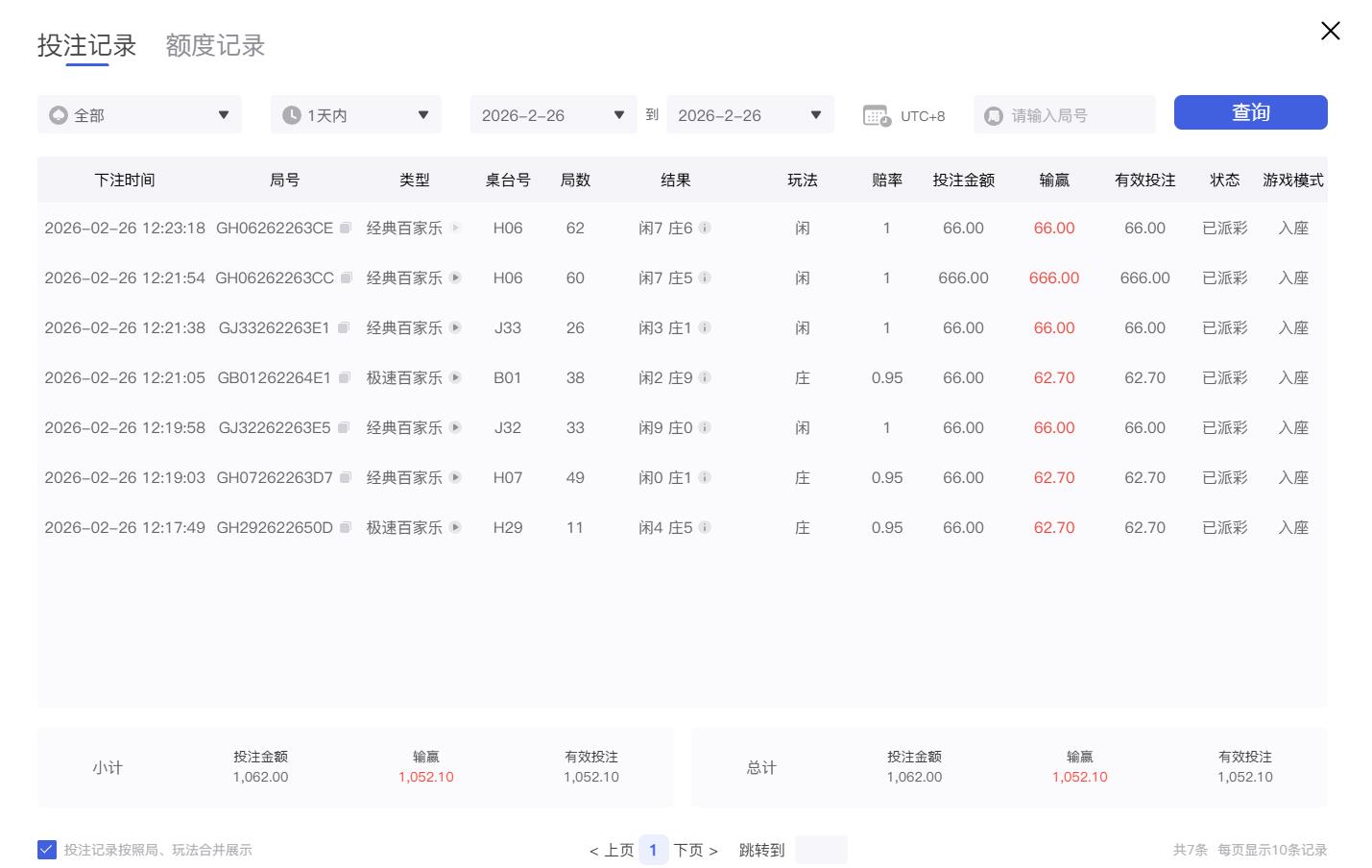1372x868 pixels.
Task: Open the replay for the 极速百家乐 round GB01262264E1
Action: pyautogui.click(x=456, y=377)
